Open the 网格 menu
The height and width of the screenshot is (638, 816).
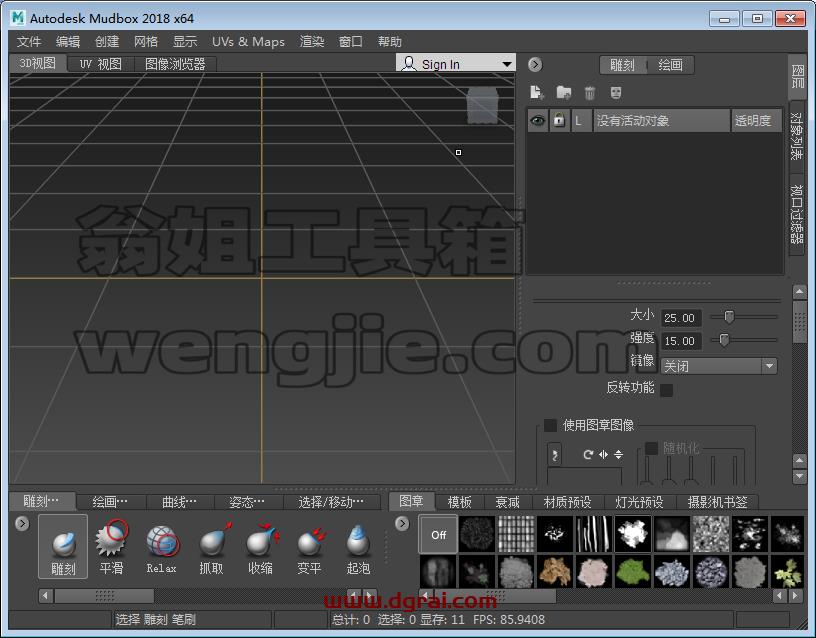pyautogui.click(x=146, y=41)
